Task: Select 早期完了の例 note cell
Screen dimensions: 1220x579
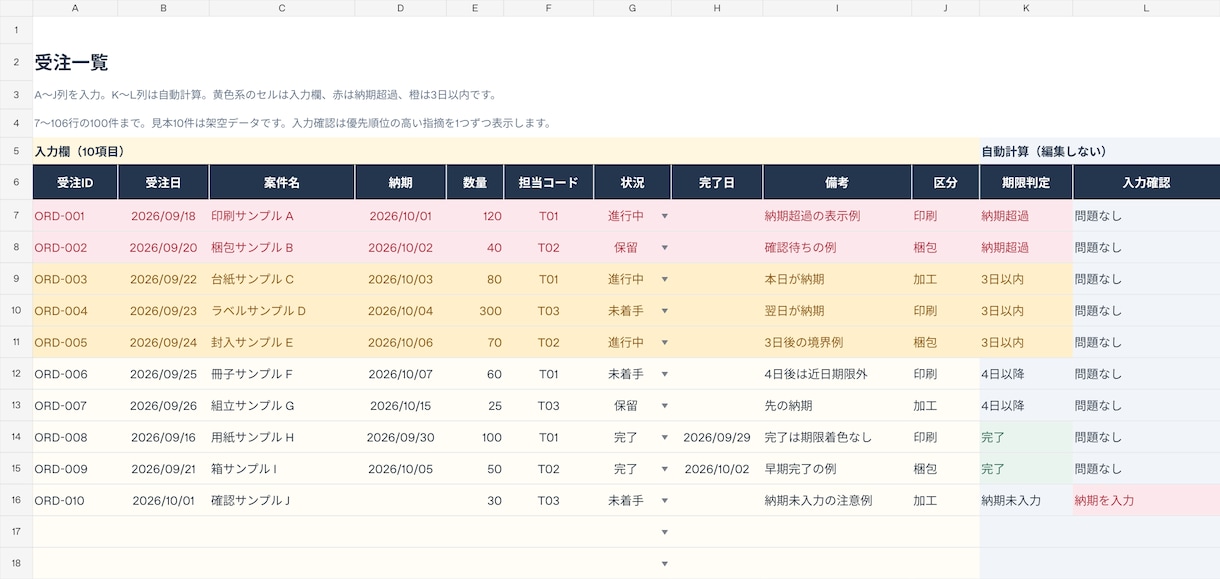Action: point(837,469)
